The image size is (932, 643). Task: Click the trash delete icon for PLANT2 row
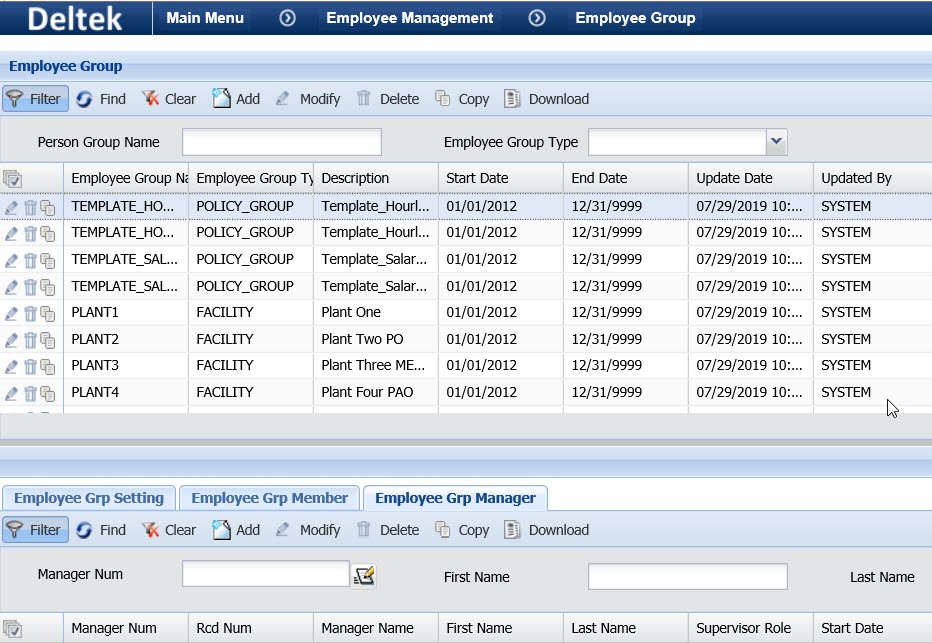(x=30, y=340)
